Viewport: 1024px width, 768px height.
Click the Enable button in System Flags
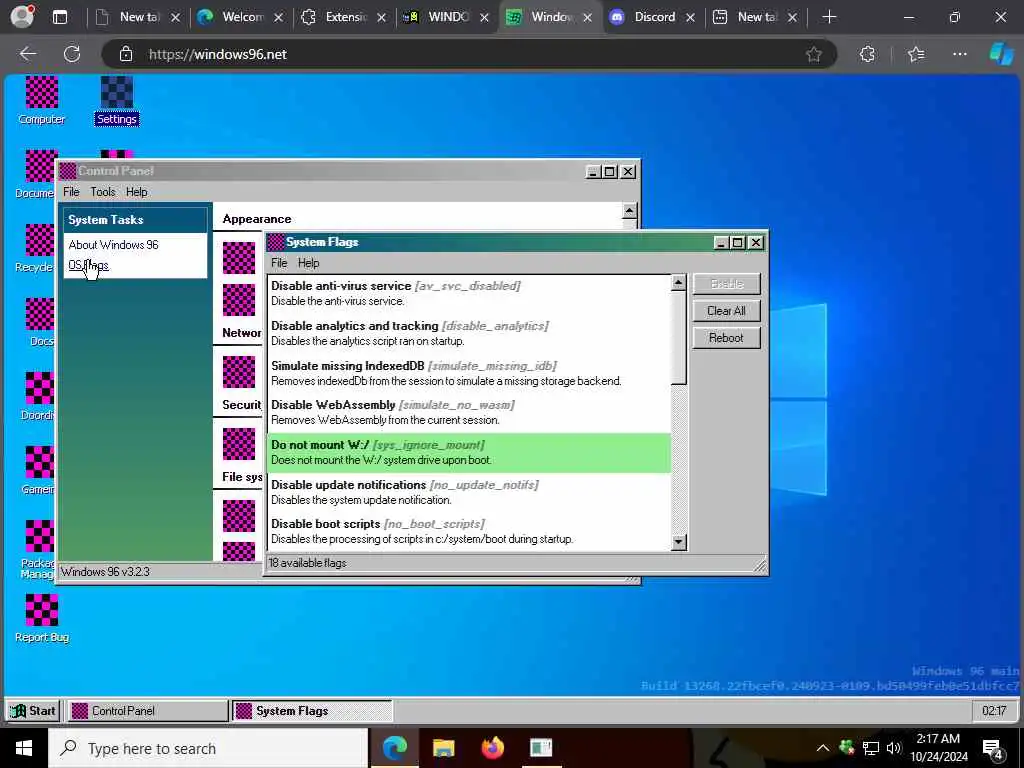726,284
